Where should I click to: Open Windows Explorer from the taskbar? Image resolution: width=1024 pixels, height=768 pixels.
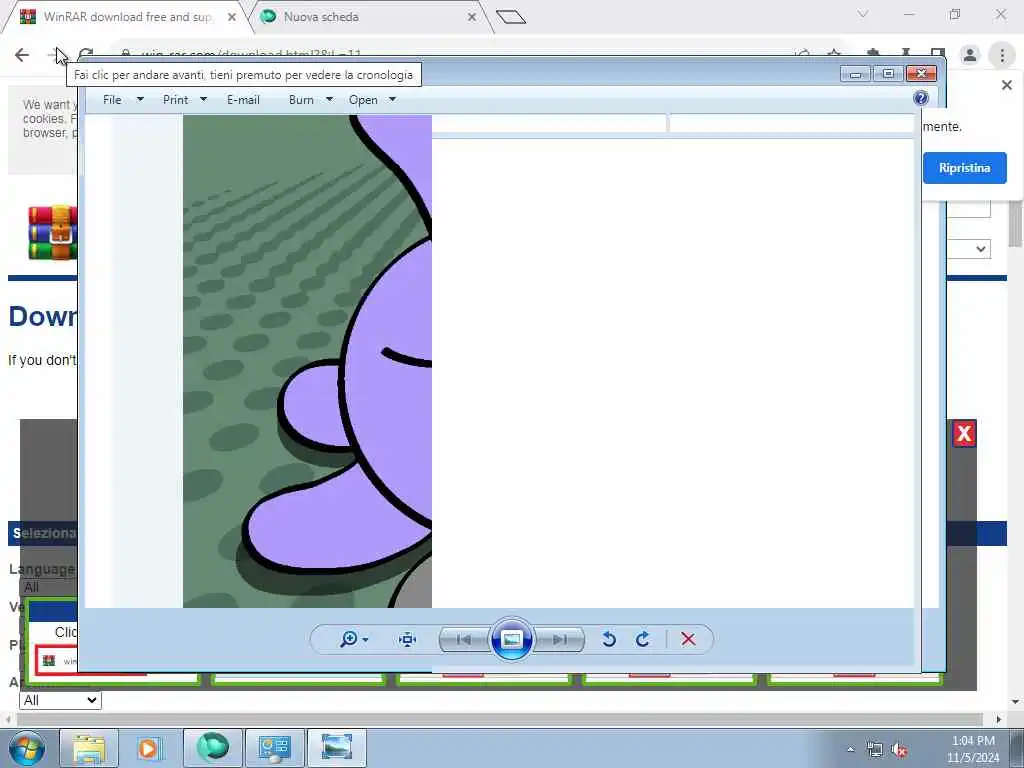click(x=89, y=748)
